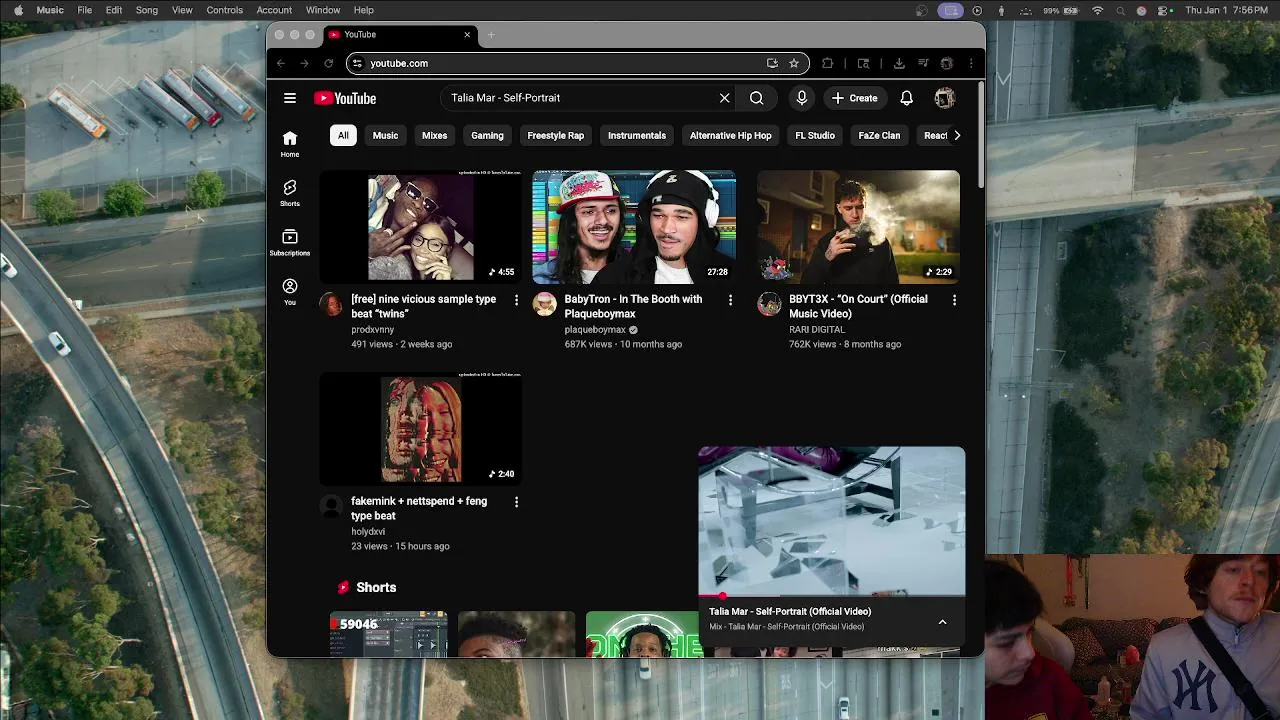Open "BabyTron - In The Booth" title
This screenshot has height=720, width=1280.
tap(633, 306)
